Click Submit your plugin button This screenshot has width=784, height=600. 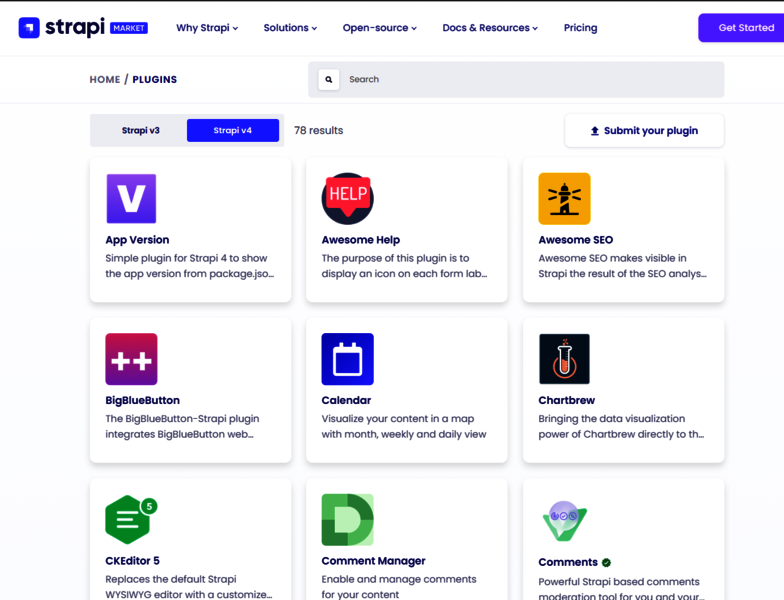pyautogui.click(x=644, y=130)
